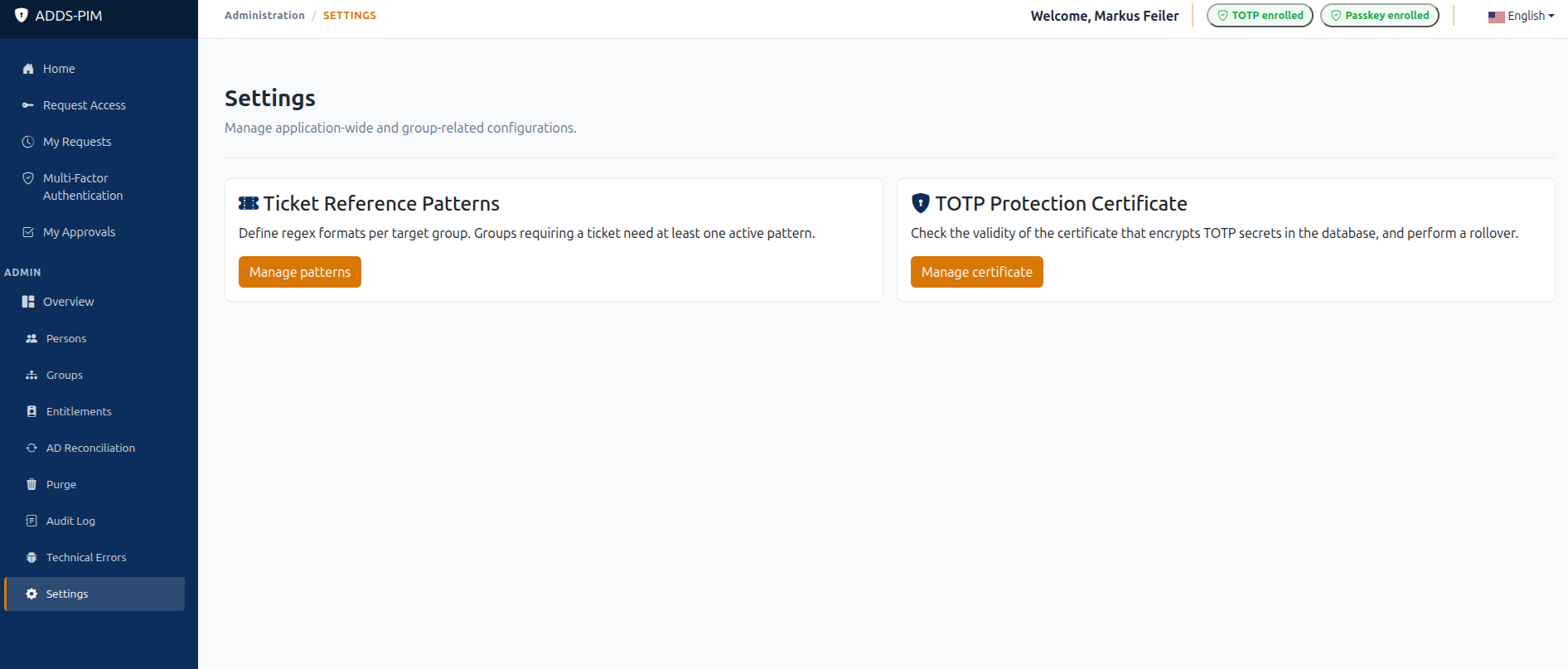Click the Manage patterns button
The image size is (1568, 669).
[300, 272]
